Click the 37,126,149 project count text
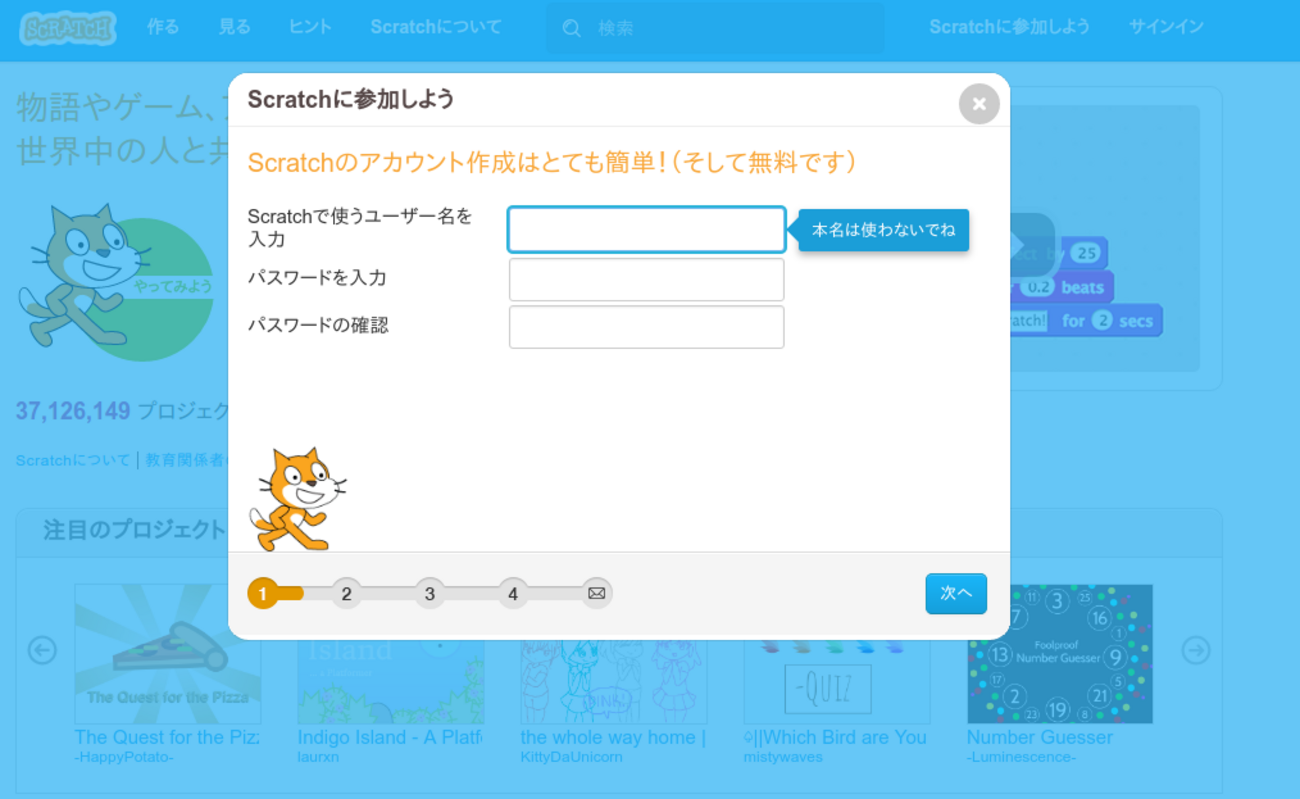 pyautogui.click(x=73, y=410)
